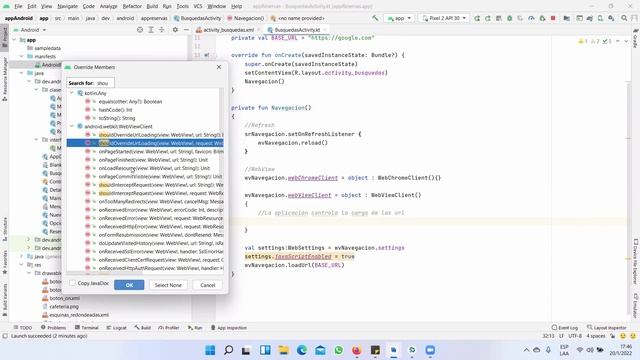
Task: Click the Device Manager phone icon in toolbar
Action: pyautogui.click(x=600, y=18)
